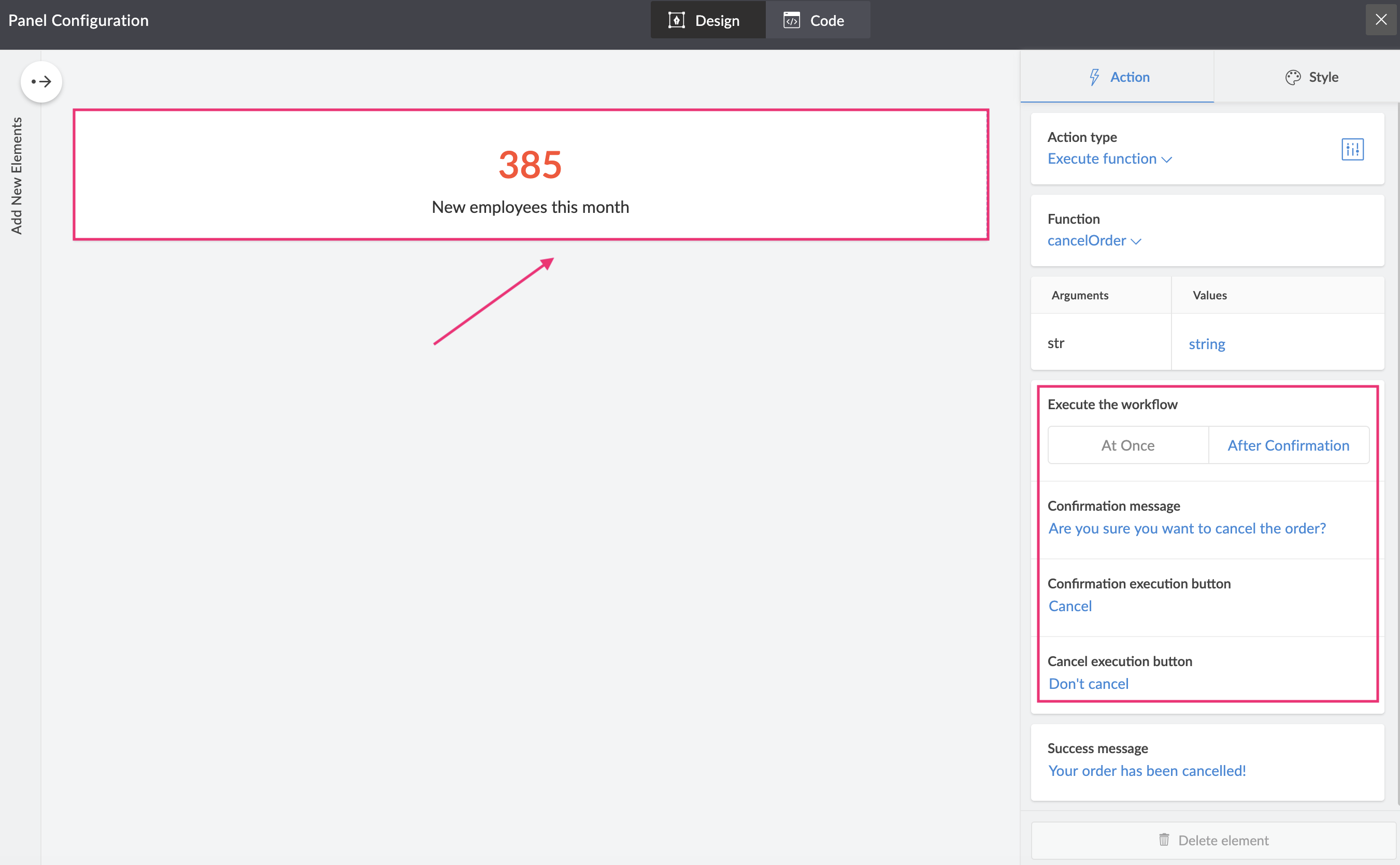The height and width of the screenshot is (865, 1400).
Task: Switch to the Design tab
Action: click(708, 20)
